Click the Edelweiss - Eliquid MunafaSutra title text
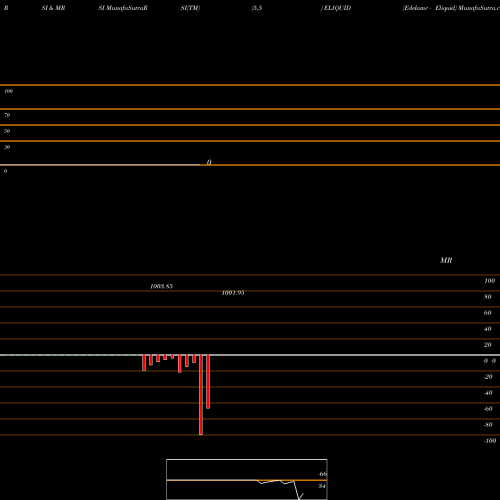Screen dimensions: 500x500 (451, 8)
